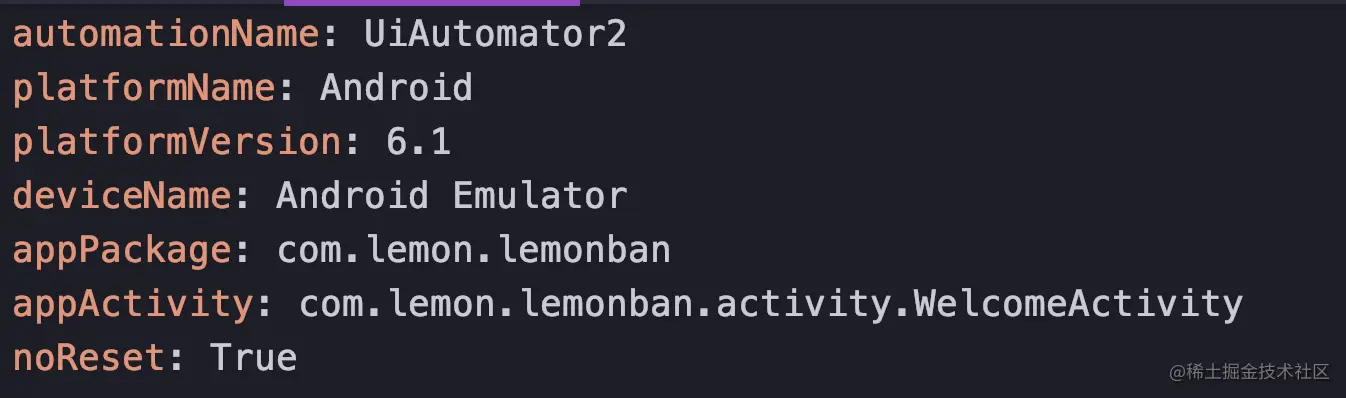
Task: Click the appActivity key
Action: click(133, 304)
